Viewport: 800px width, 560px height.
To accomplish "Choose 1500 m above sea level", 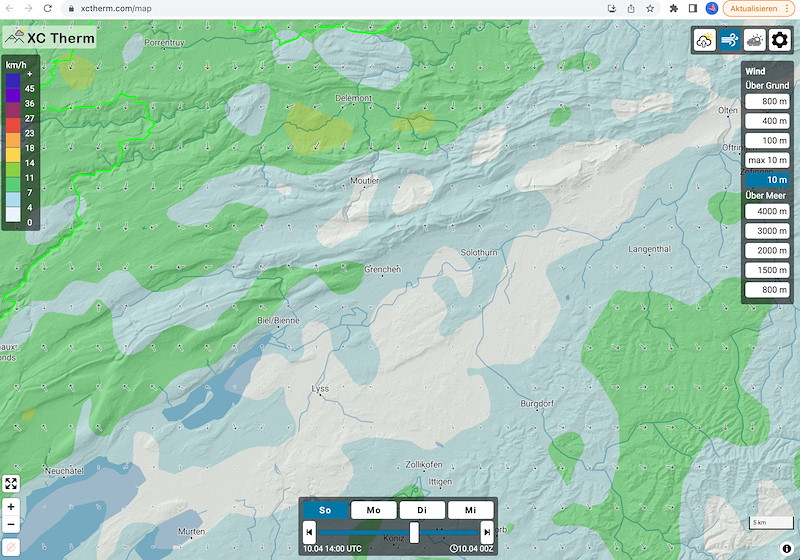I will click(767, 270).
